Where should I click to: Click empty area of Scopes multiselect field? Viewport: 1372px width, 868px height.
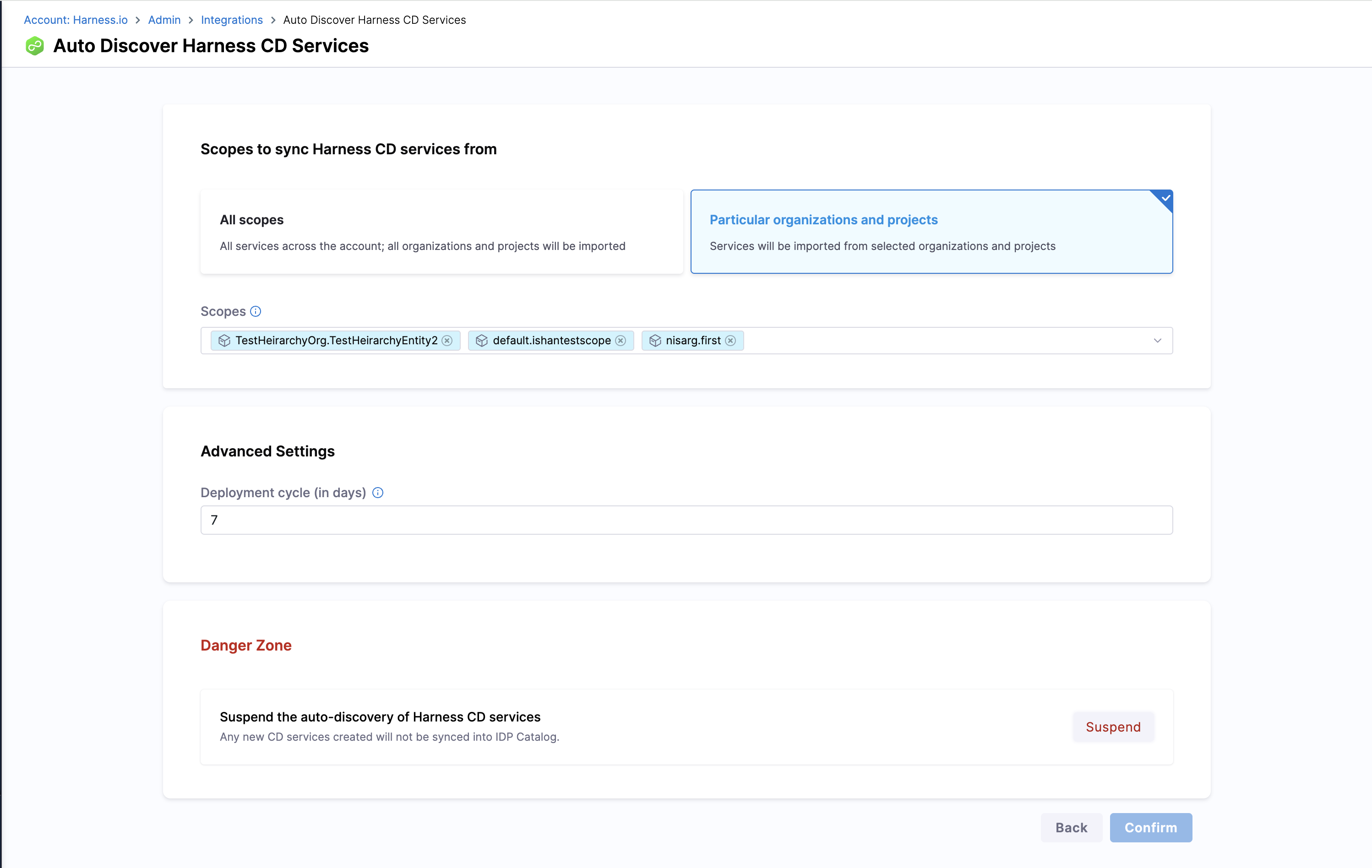[x=940, y=341]
